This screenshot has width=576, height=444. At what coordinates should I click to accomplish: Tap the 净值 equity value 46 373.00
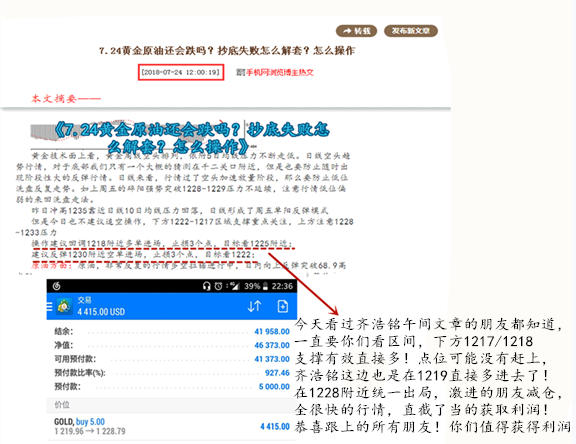pyautogui.click(x=272, y=345)
